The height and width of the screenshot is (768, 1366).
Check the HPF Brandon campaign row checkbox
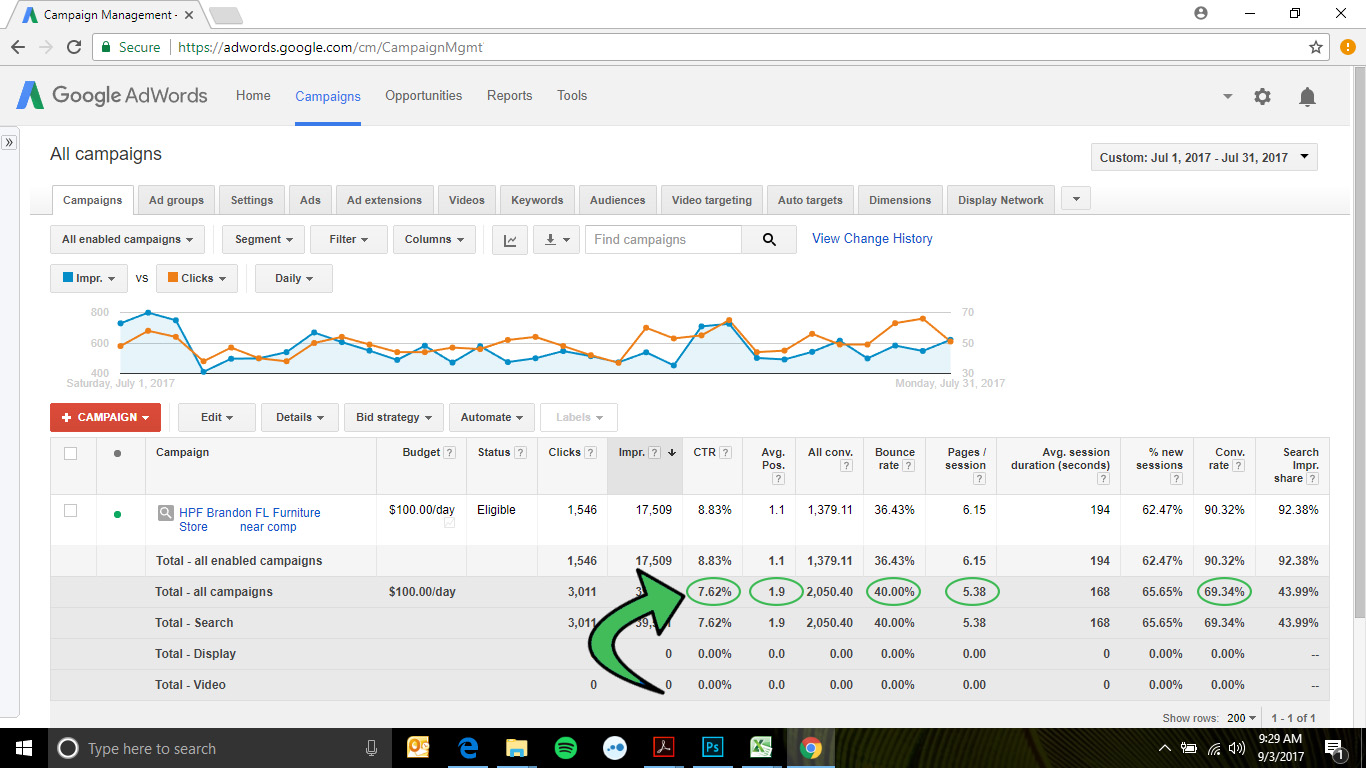[70, 510]
